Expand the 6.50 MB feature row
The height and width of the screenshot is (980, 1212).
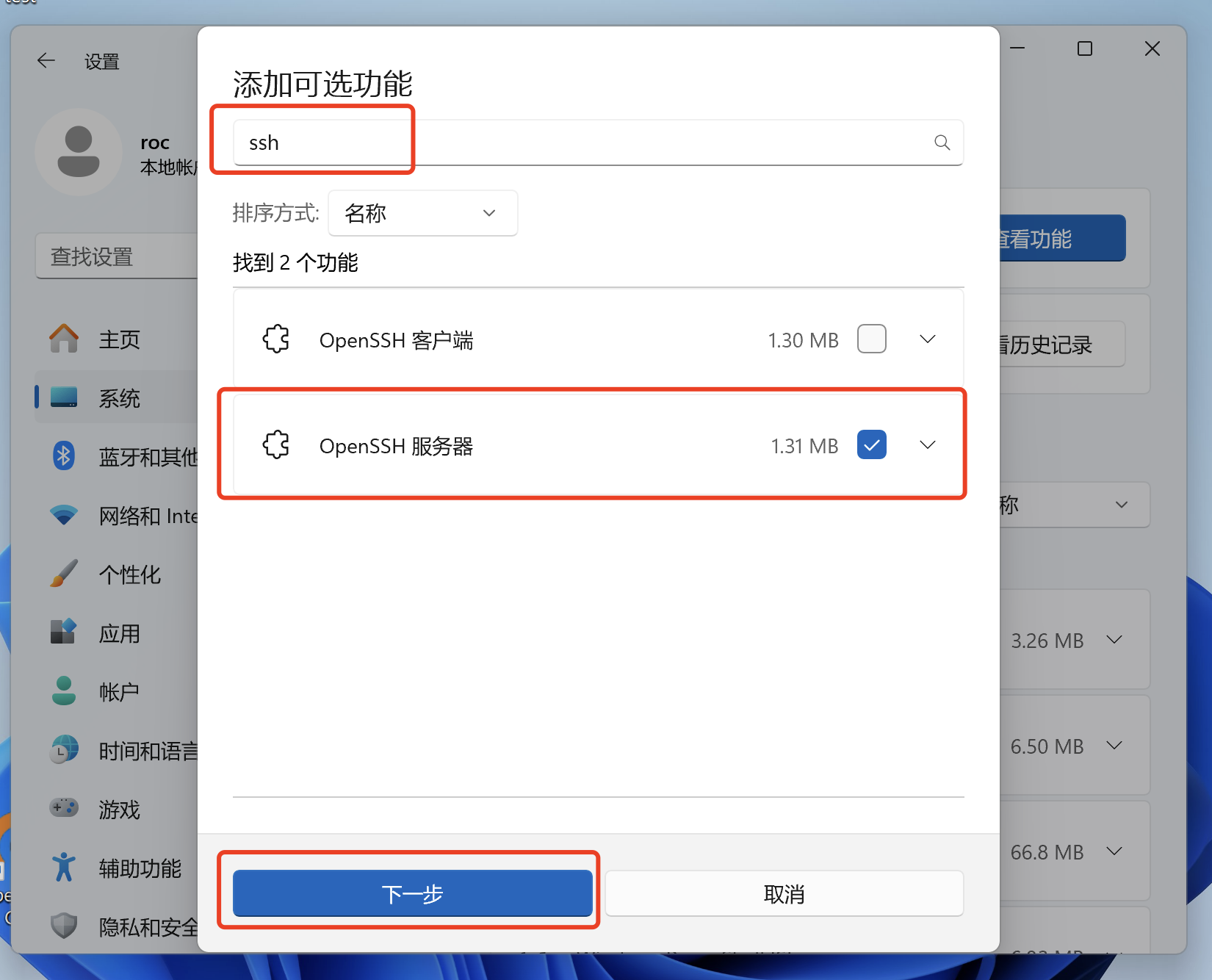(x=1114, y=746)
